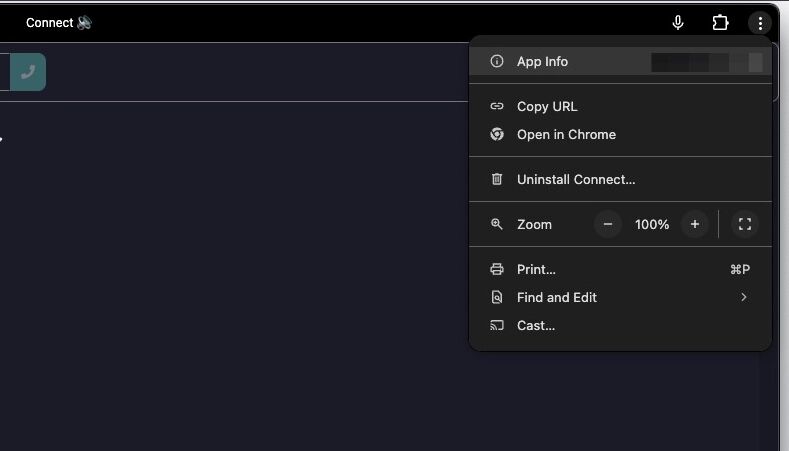Choose Uninstall Connect… option
Screen dimensions: 789x451
click(576, 180)
